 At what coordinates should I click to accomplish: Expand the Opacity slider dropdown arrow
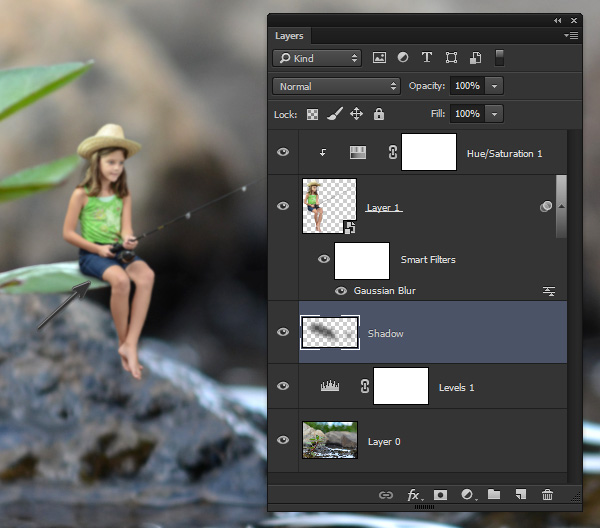pos(494,86)
